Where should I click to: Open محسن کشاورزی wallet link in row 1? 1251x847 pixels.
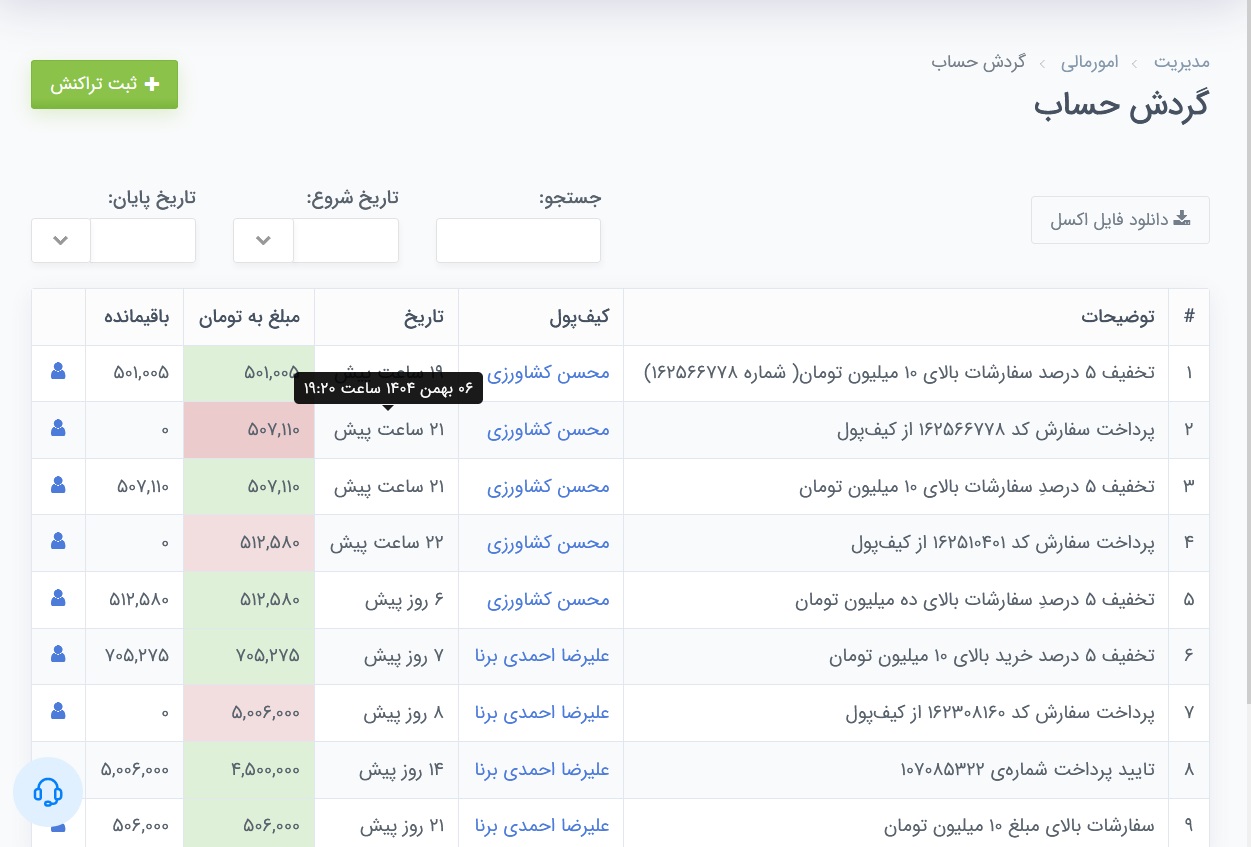[x=548, y=372]
